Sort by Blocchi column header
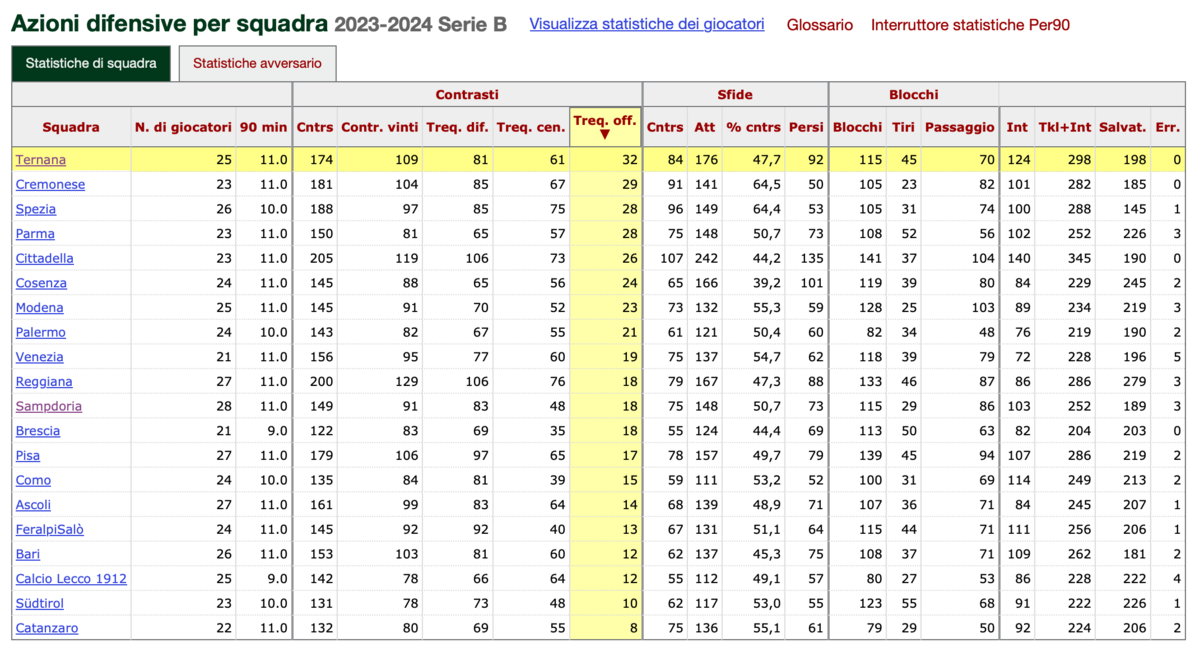 858,127
